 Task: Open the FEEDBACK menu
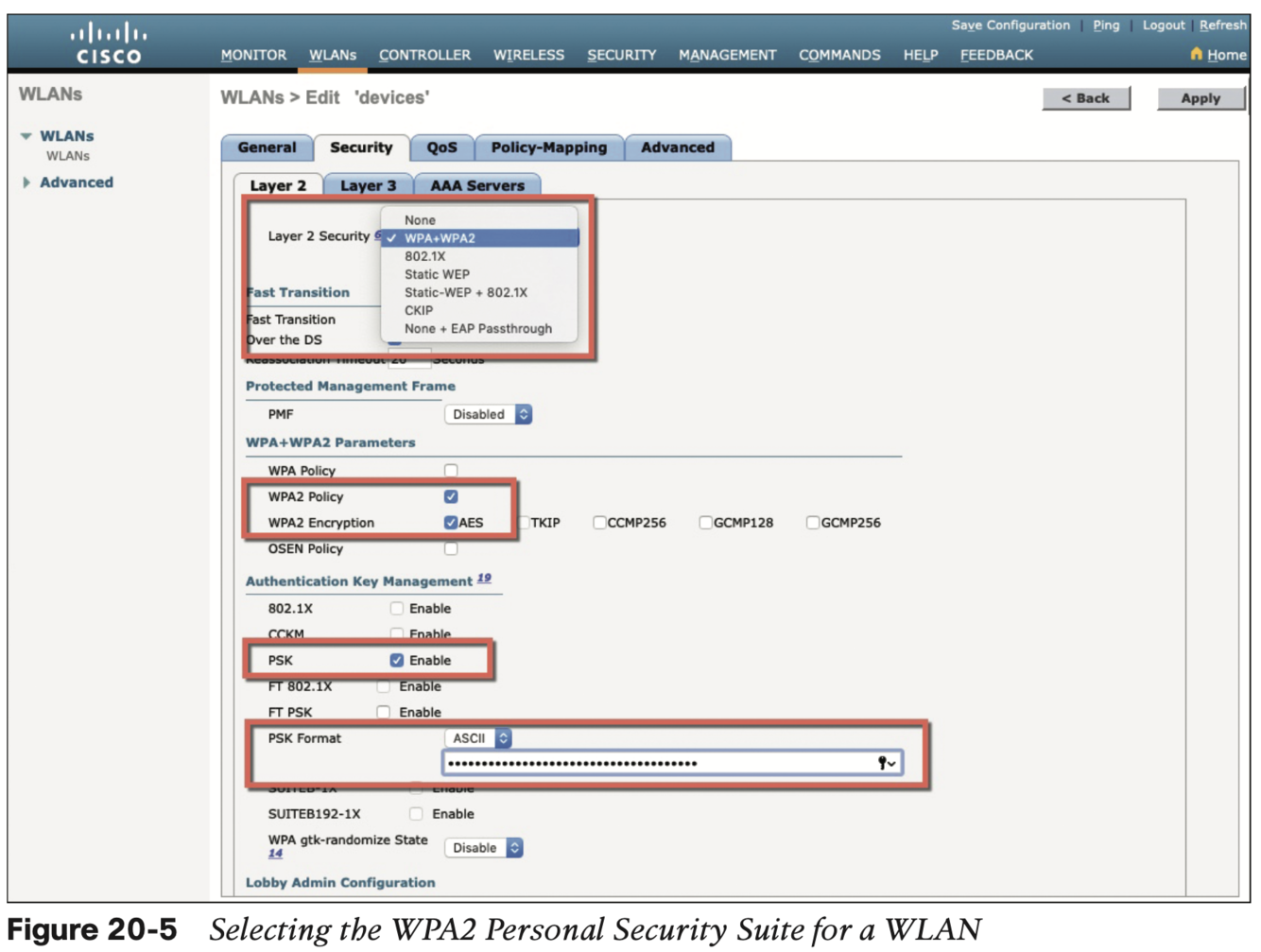coord(996,55)
